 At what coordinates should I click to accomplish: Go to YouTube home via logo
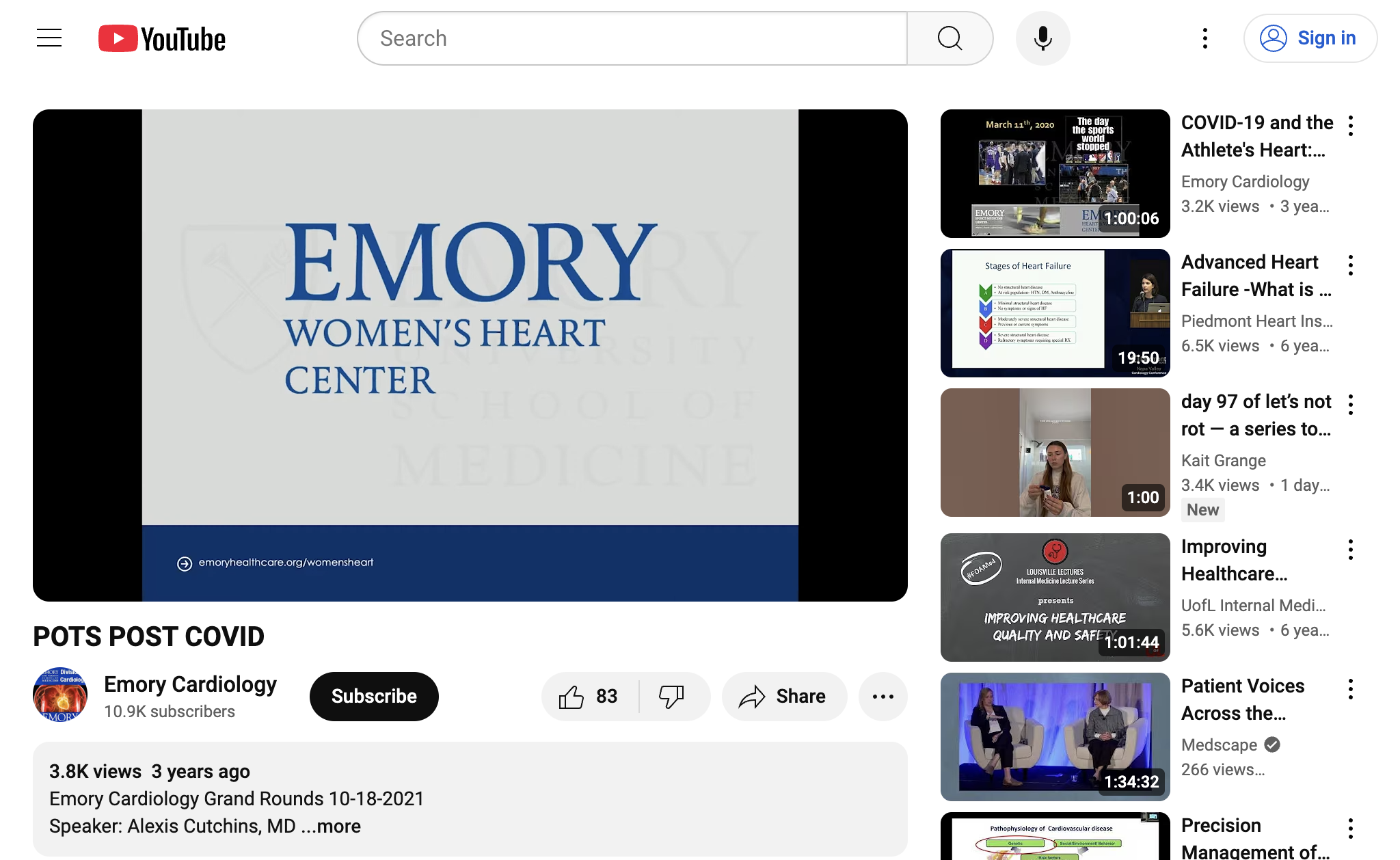[162, 39]
